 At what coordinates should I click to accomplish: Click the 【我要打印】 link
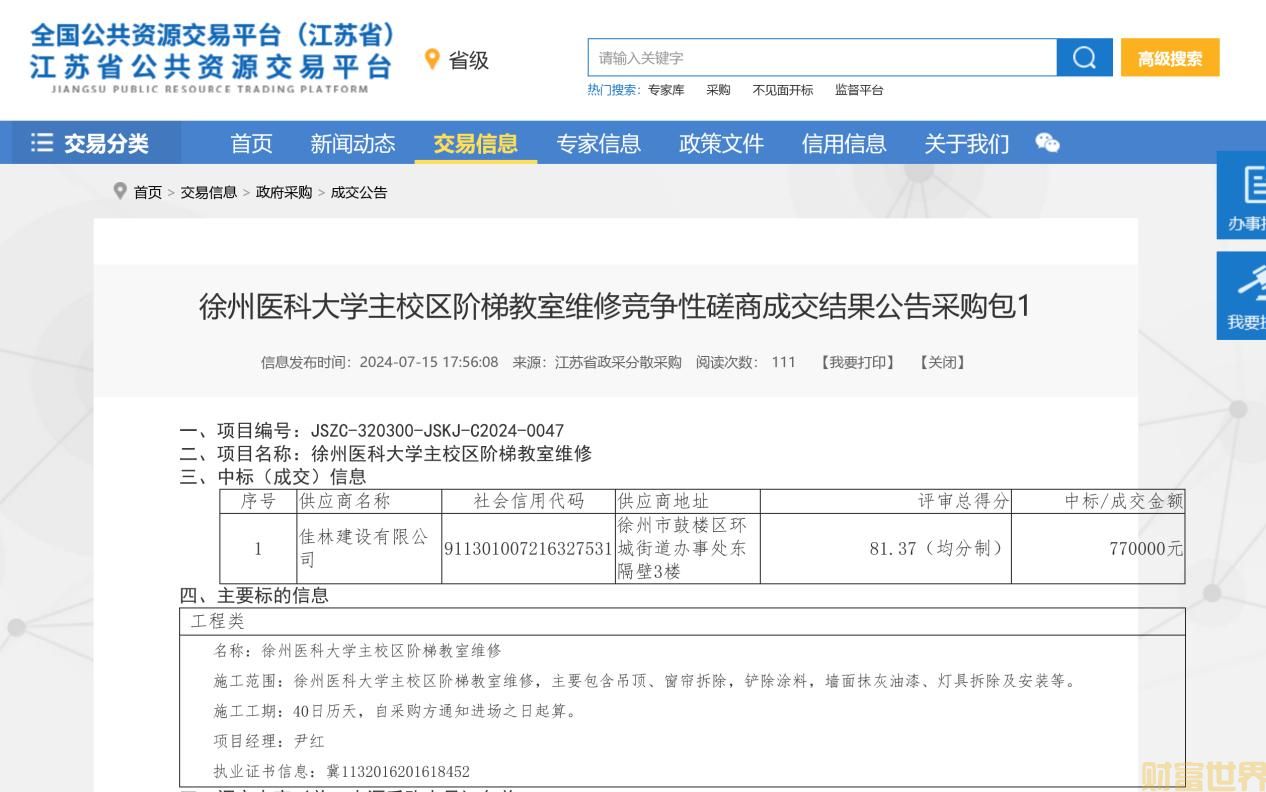tap(857, 362)
